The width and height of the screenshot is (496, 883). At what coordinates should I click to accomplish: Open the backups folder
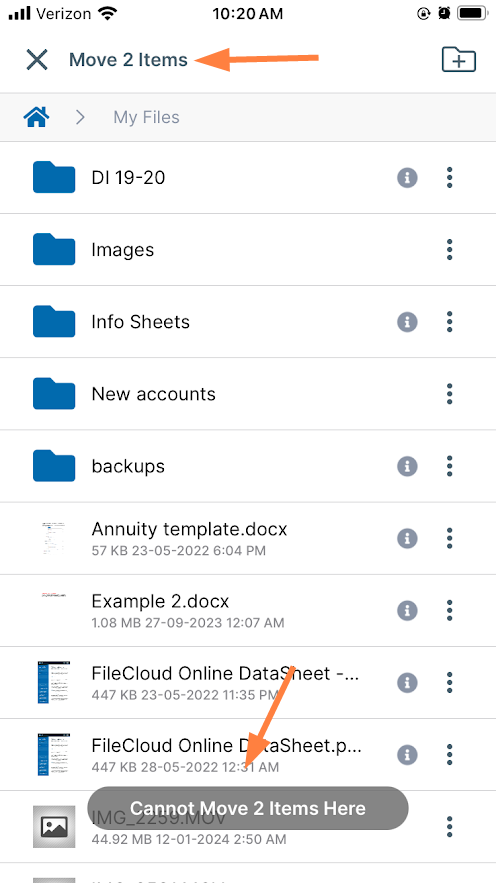pyautogui.click(x=248, y=466)
